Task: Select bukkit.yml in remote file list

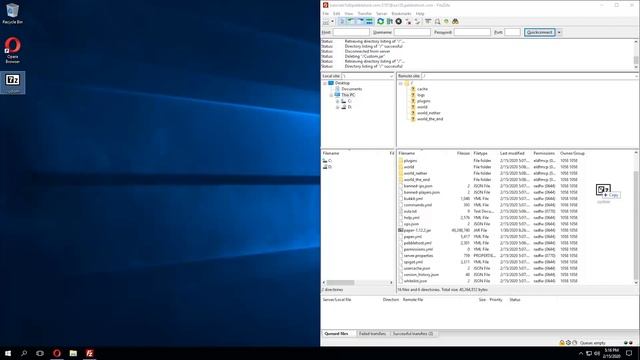Action: (x=413, y=199)
